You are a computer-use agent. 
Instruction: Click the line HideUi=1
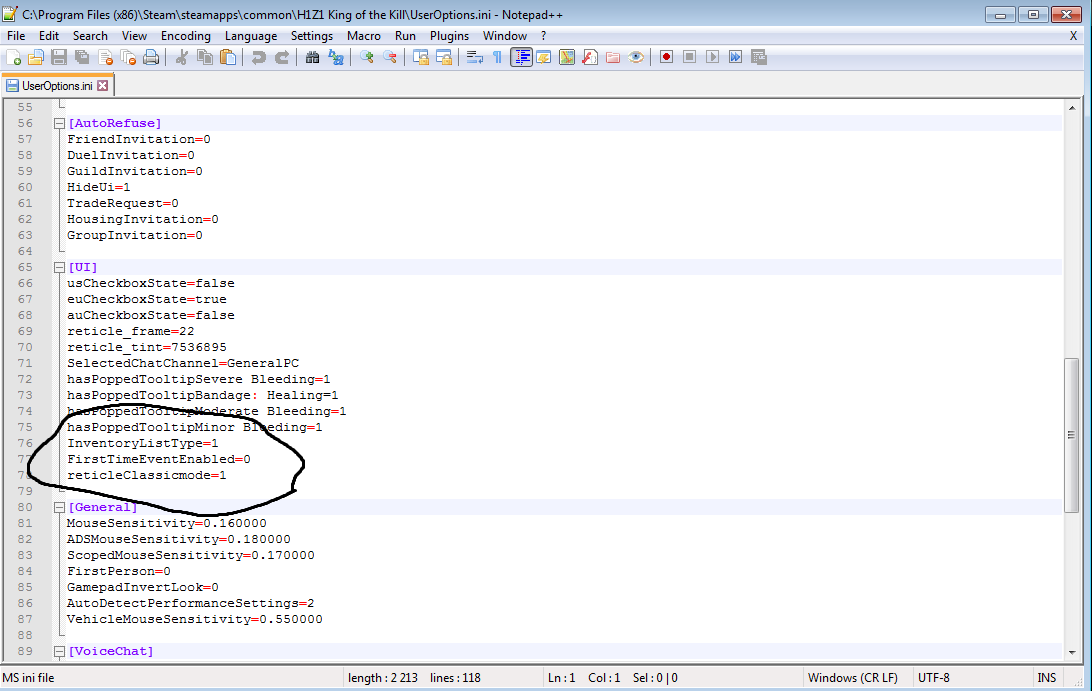point(98,187)
